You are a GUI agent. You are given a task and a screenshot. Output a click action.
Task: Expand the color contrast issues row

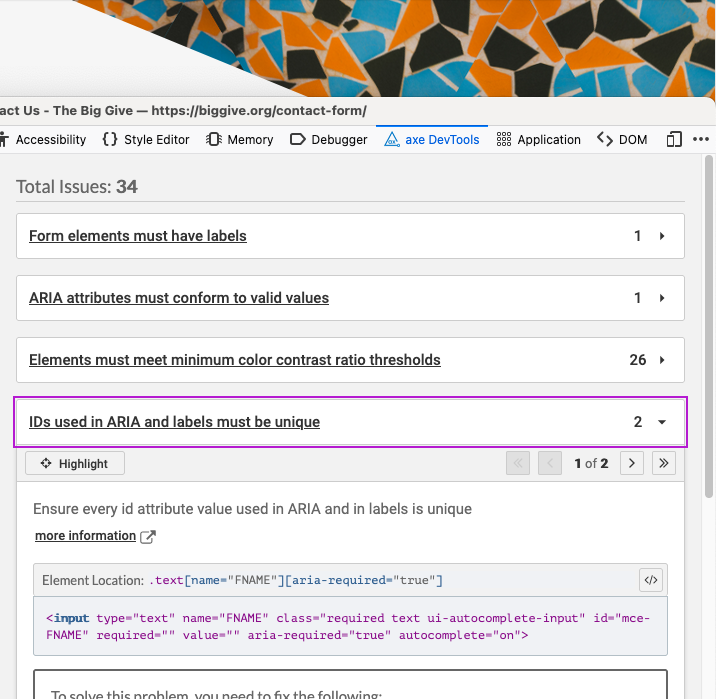pos(662,360)
